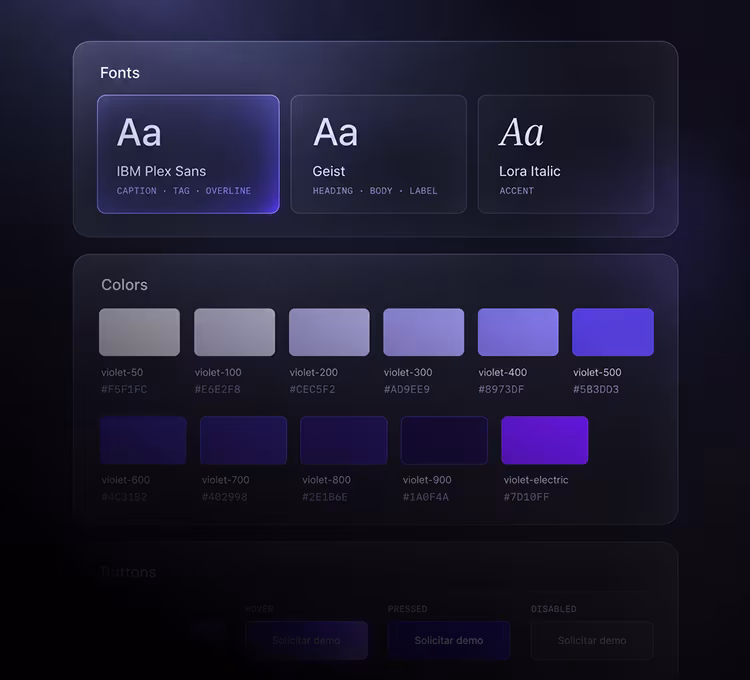Click the violet-100 color swatch
The height and width of the screenshot is (680, 750).
click(234, 332)
